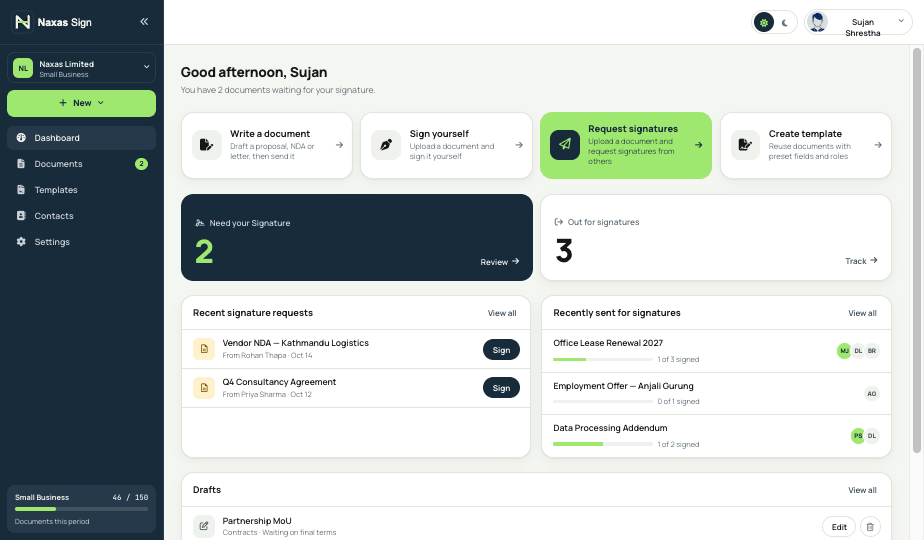Image resolution: width=924 pixels, height=540 pixels.
Task: View all recently sent for signatures
Action: 862,313
